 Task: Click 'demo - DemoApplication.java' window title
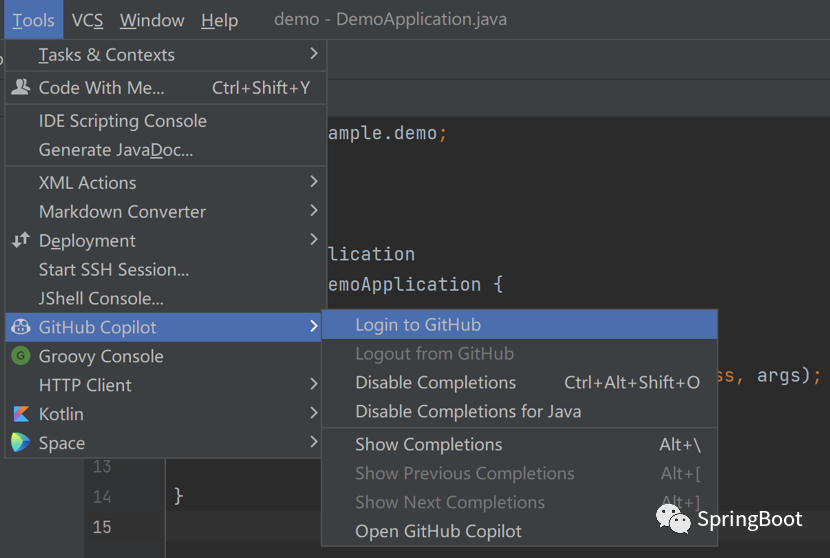390,19
